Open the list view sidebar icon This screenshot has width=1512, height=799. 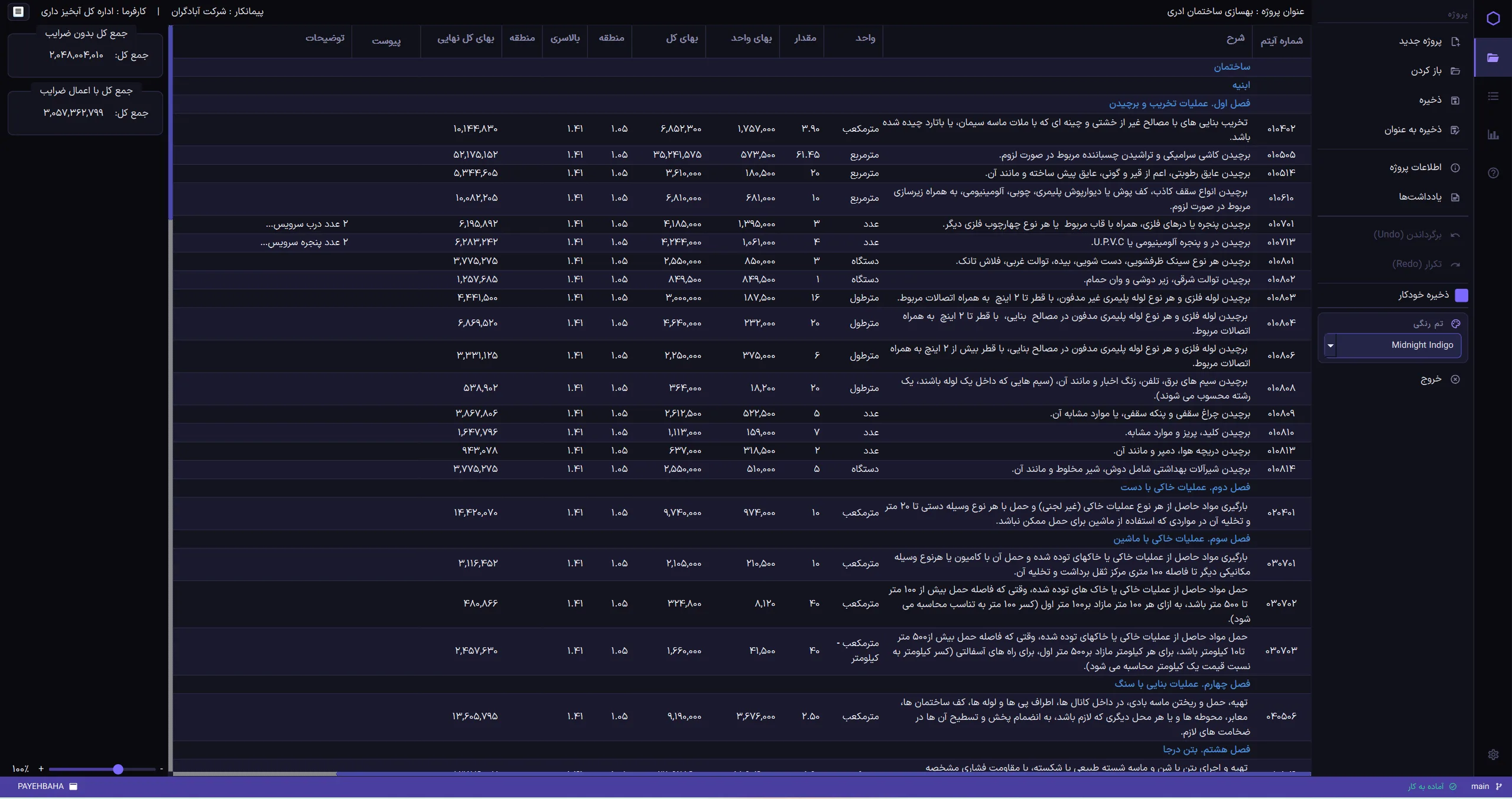point(1493,96)
